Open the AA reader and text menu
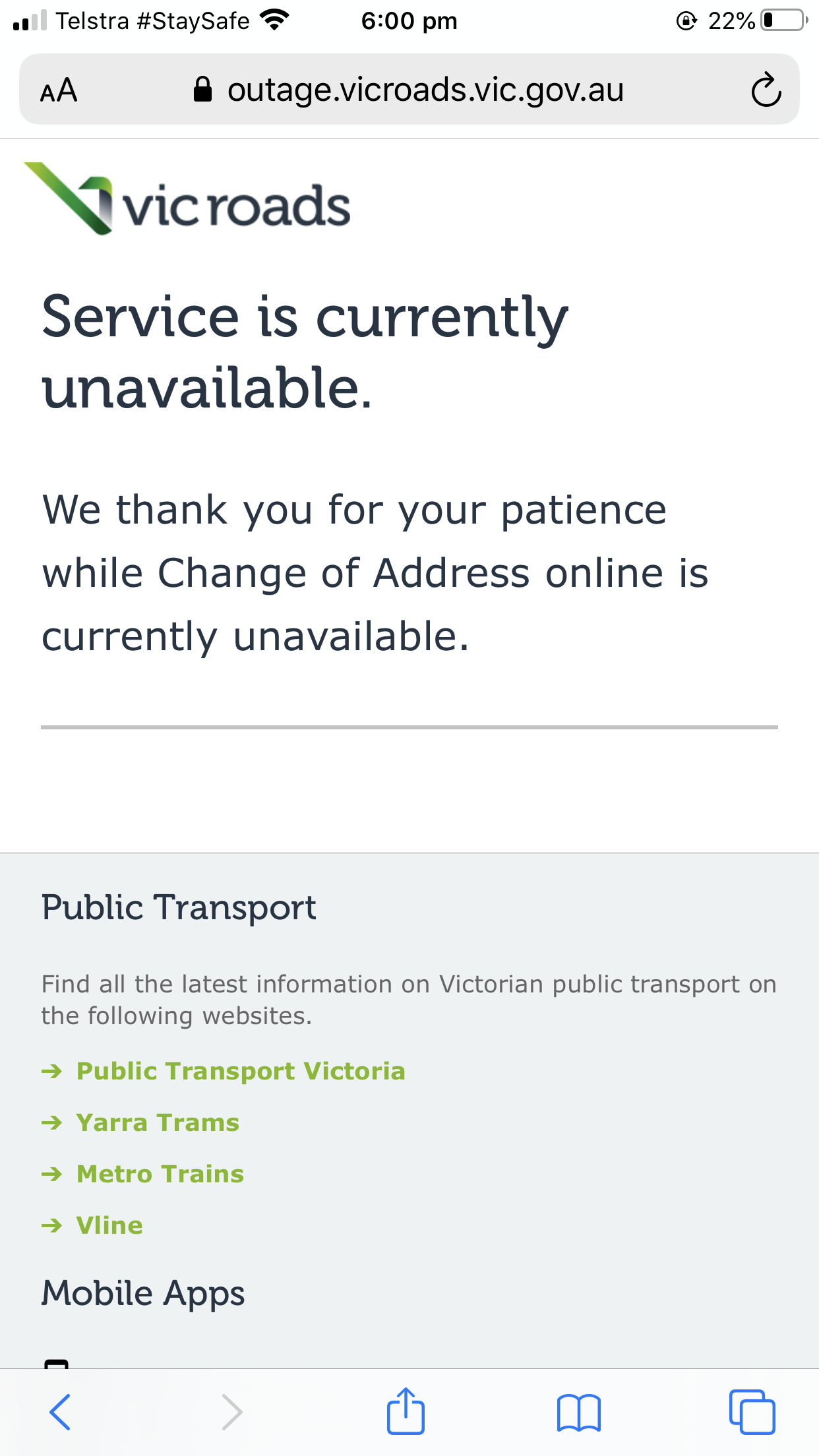Viewport: 819px width, 1456px height. (x=59, y=90)
